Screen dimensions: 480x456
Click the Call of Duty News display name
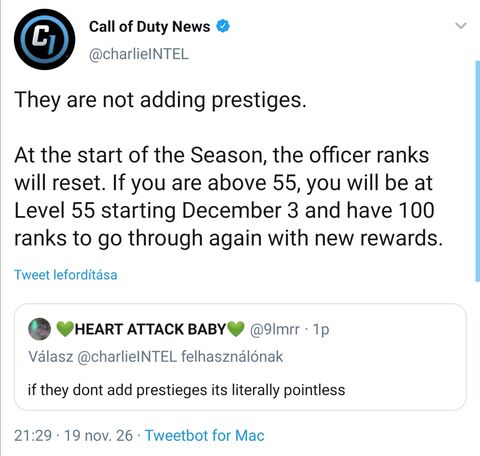click(149, 27)
